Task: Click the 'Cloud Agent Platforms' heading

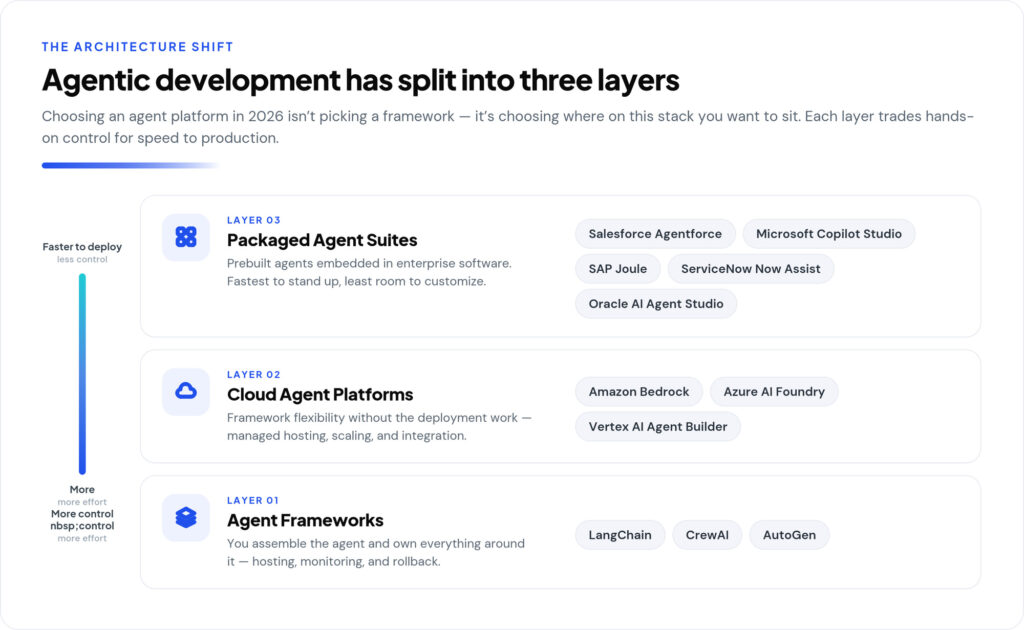Action: [x=320, y=395]
